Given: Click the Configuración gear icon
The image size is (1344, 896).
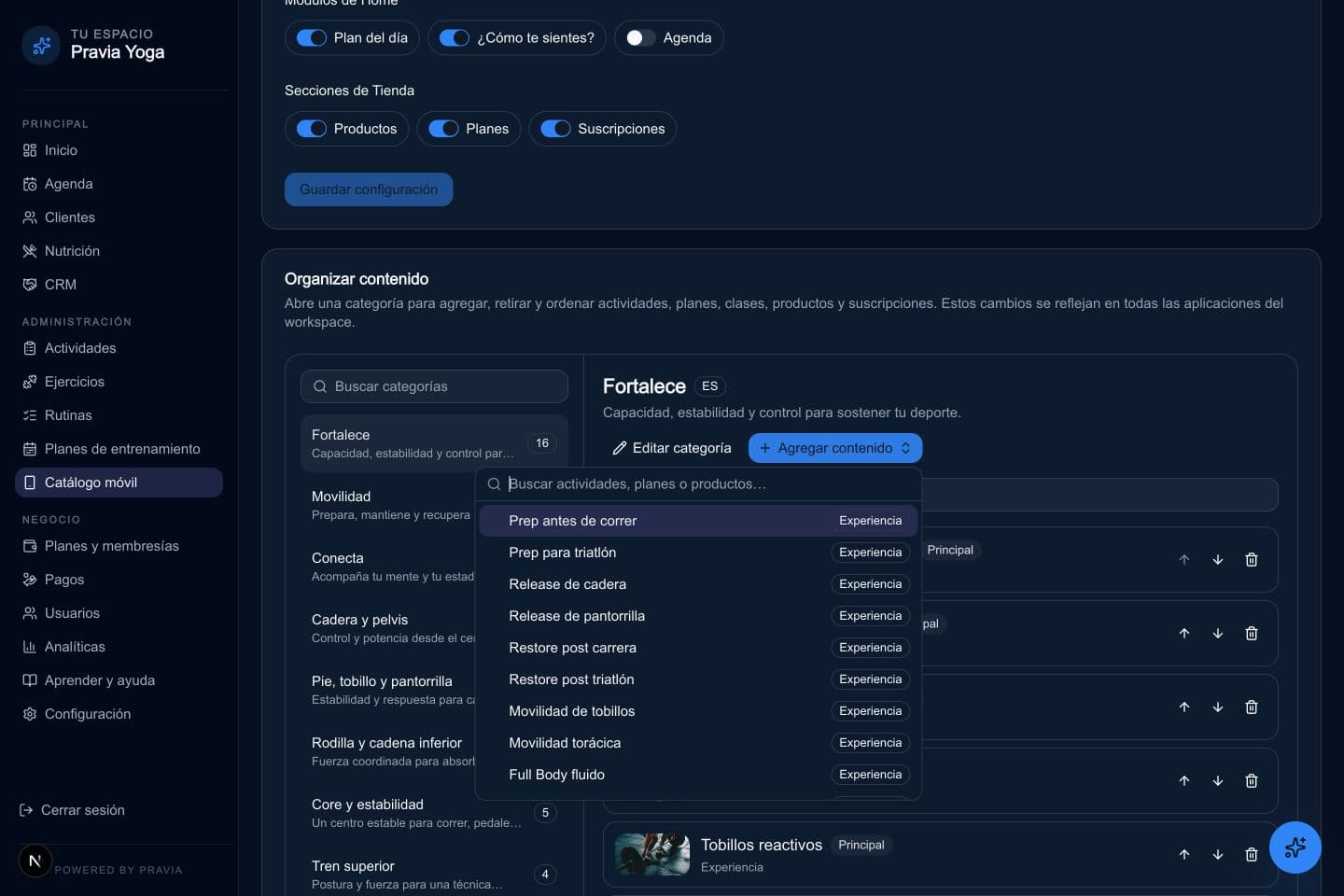Looking at the screenshot, I should 30,714.
